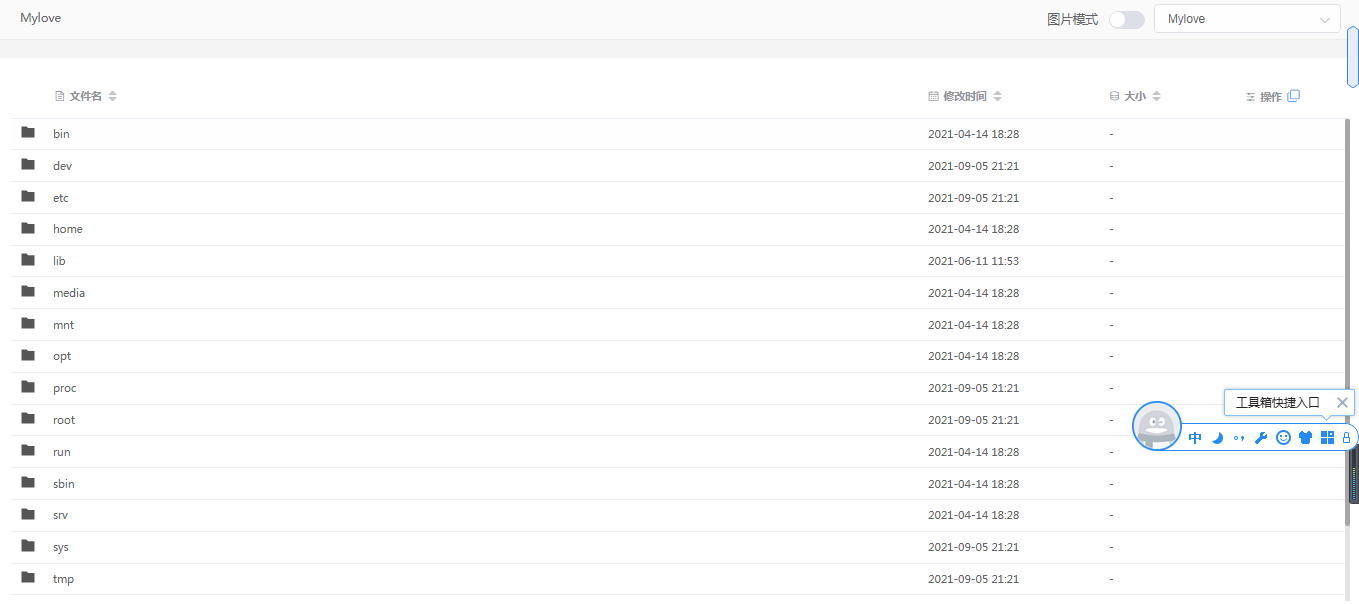Click the file list vertical scrollbar

[x=1347, y=320]
